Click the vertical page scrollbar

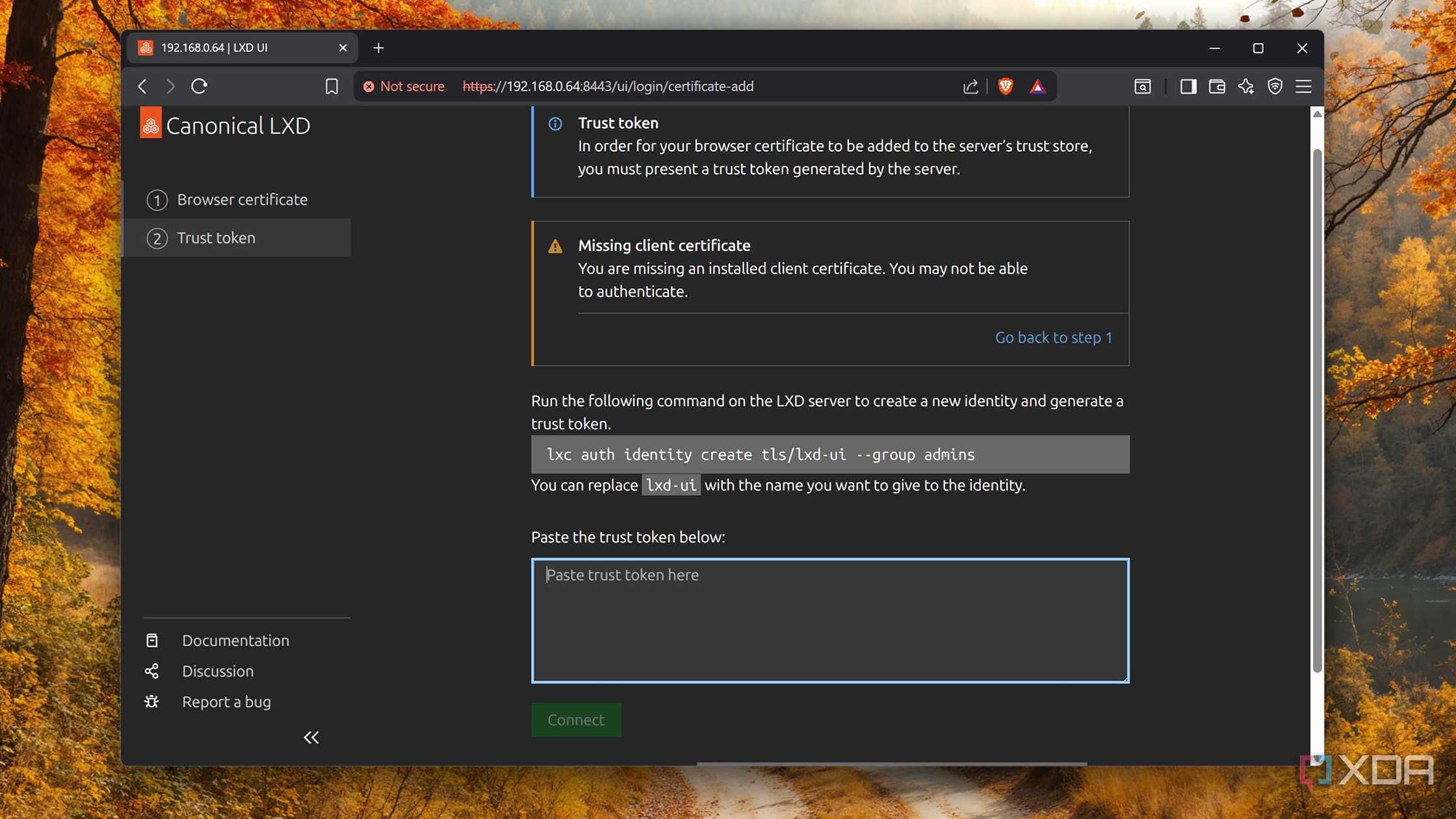click(1317, 411)
